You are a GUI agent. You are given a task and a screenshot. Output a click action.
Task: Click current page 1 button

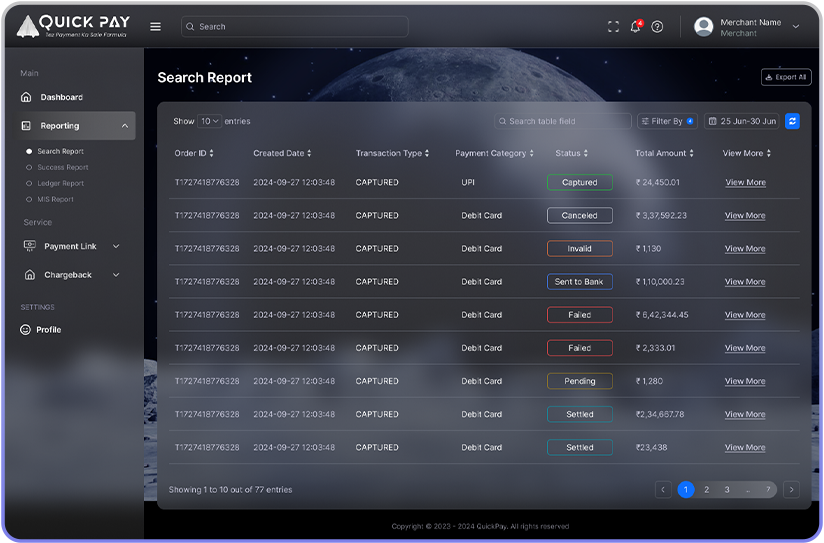(686, 490)
